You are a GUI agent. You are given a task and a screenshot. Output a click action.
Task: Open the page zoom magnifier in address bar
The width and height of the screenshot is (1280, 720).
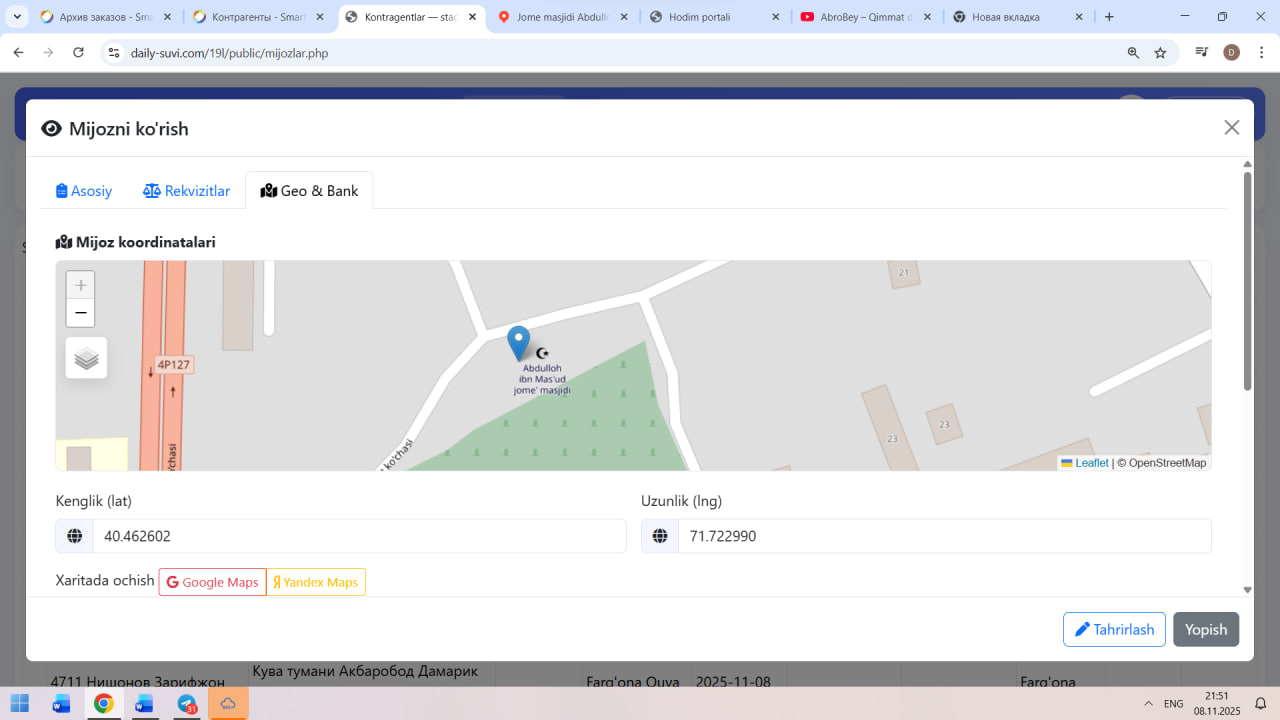[1133, 53]
